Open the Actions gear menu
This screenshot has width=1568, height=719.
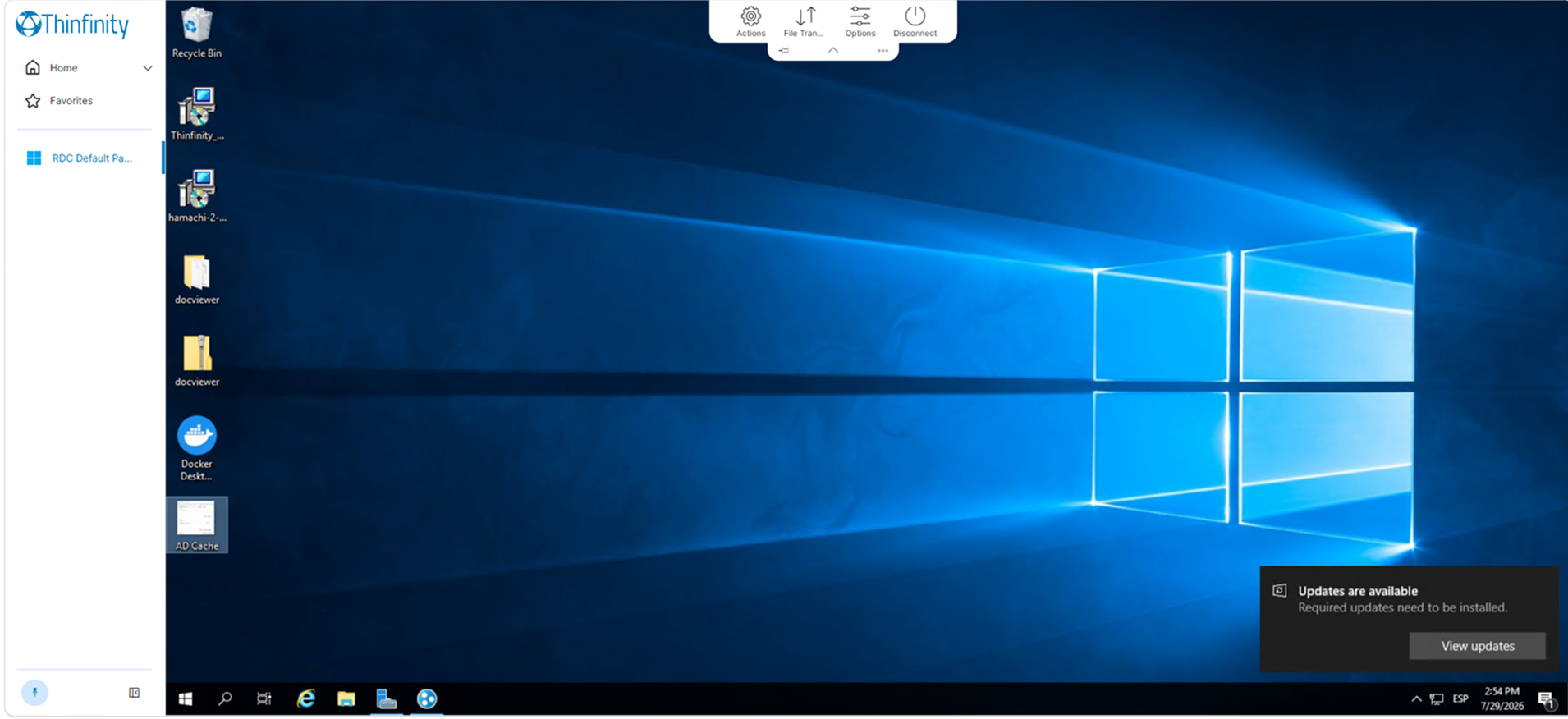point(750,21)
